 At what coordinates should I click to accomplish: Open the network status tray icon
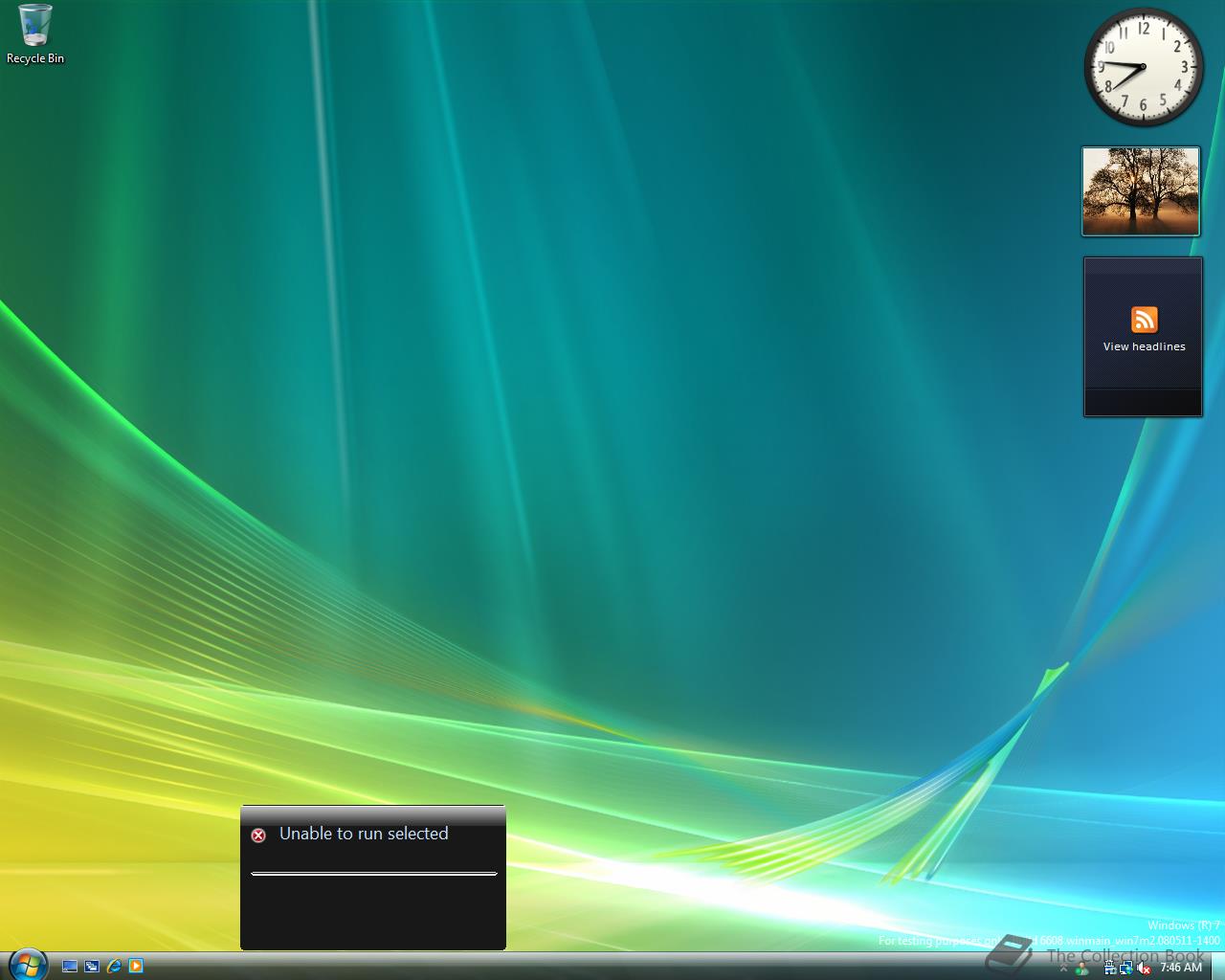1125,968
